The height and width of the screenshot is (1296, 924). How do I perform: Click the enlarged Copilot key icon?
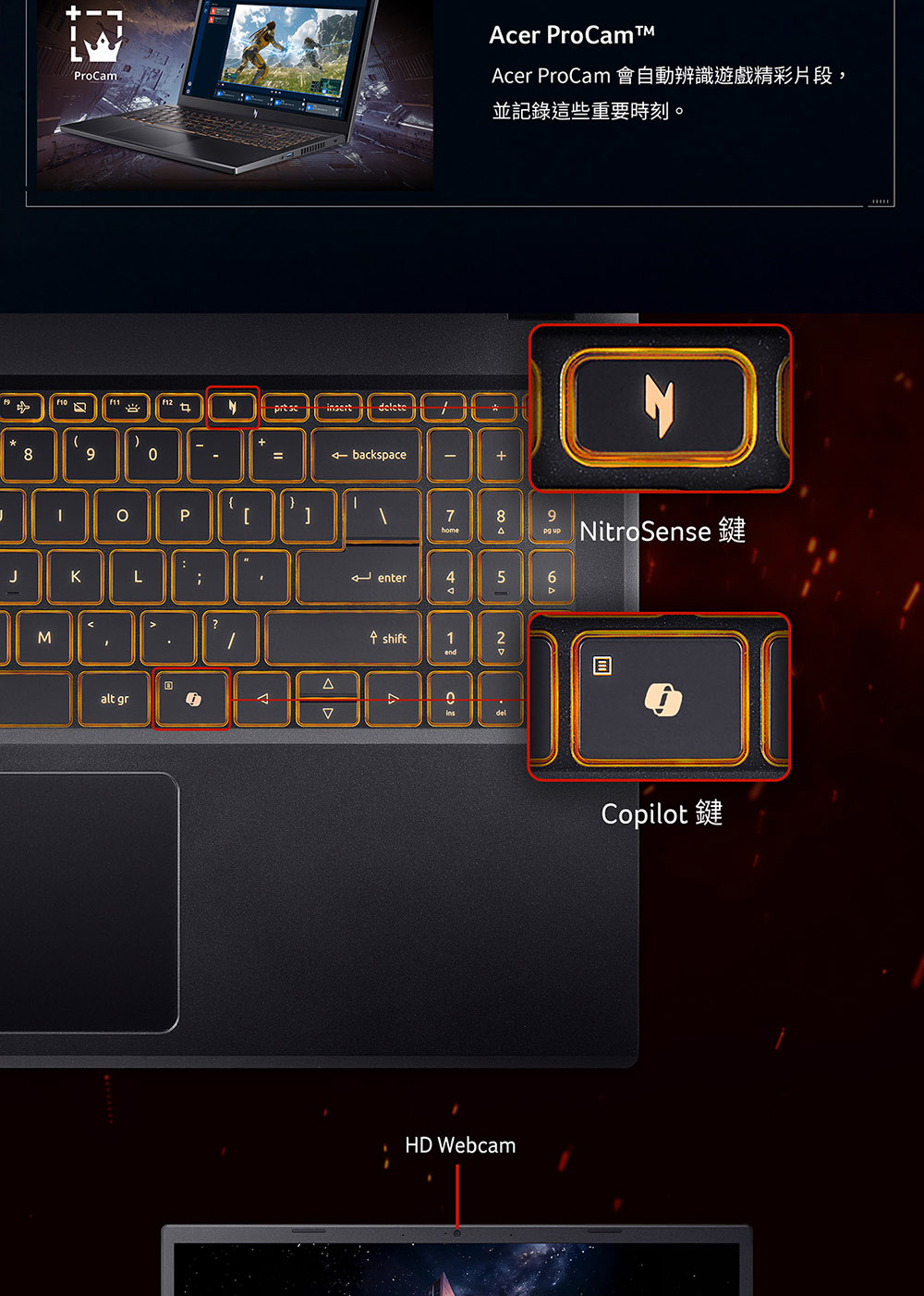tap(662, 699)
